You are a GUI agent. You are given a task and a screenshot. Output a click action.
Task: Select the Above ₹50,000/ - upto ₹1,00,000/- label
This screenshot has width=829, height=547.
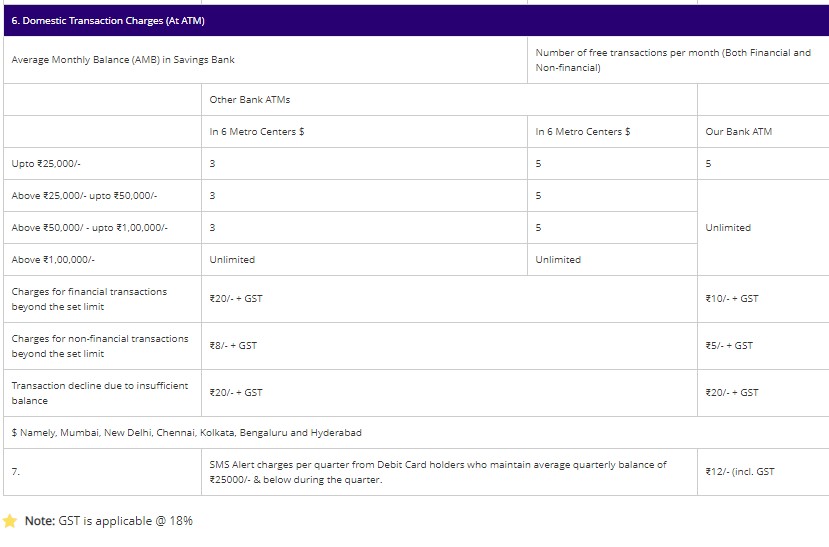(89, 228)
